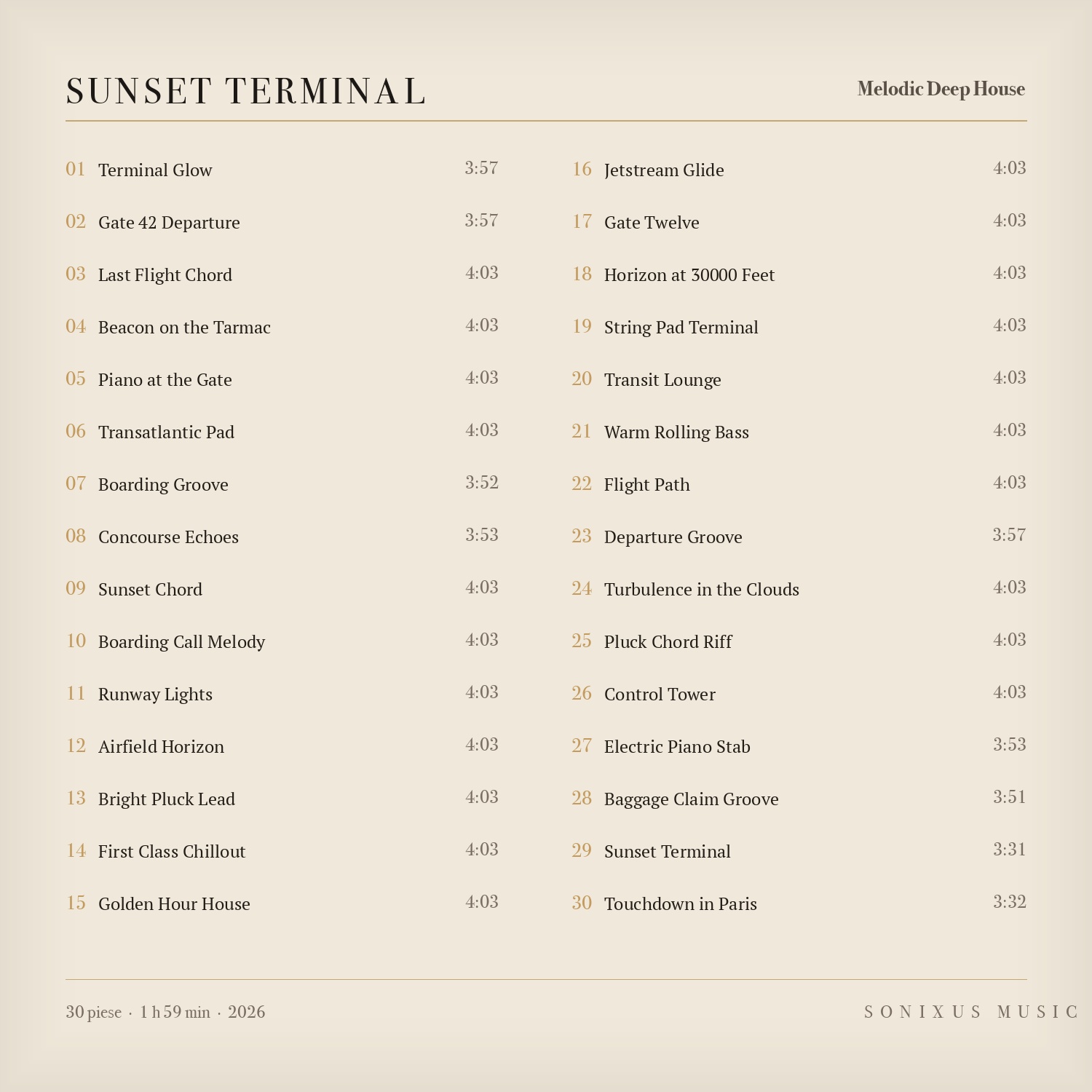Click the 3:51 duration of Baggage Claim Groove
The image size is (1092, 1092).
pyautogui.click(x=1010, y=797)
